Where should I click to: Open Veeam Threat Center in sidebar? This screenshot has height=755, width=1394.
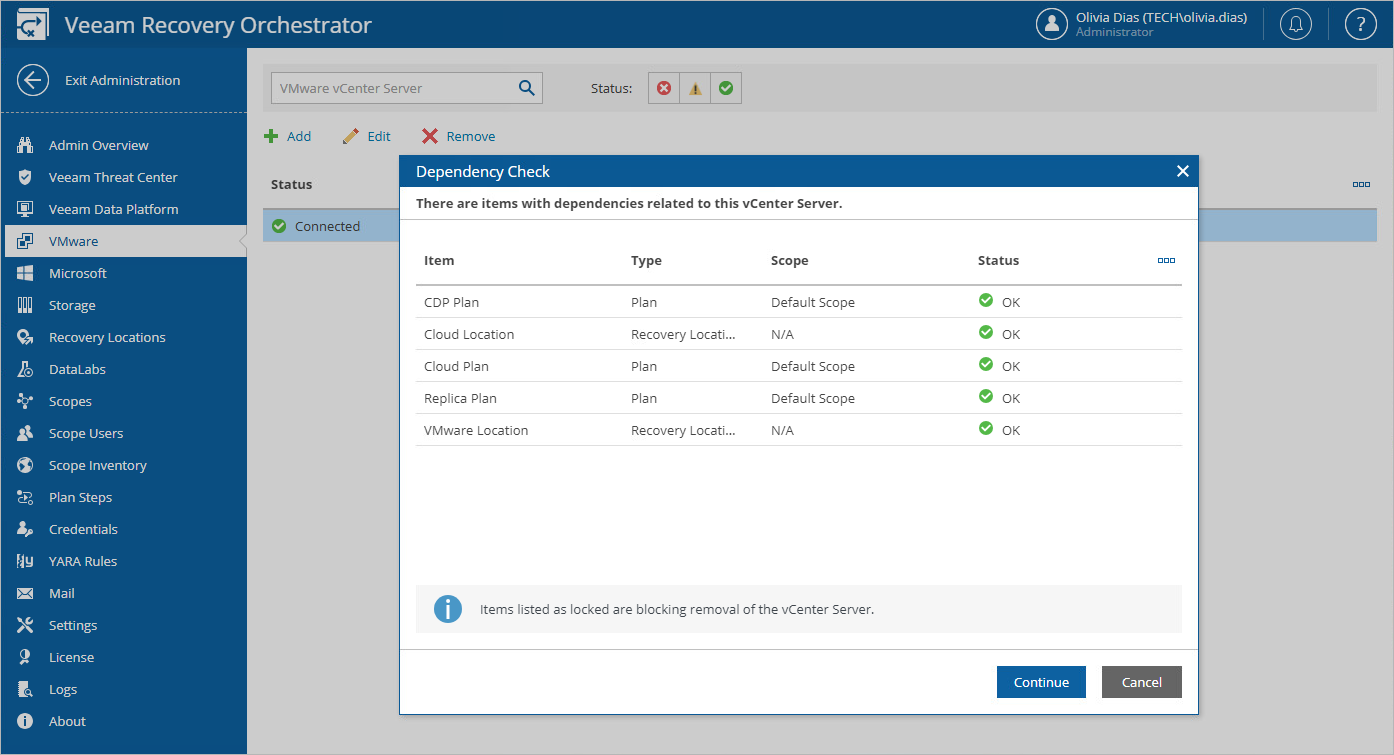click(x=113, y=177)
